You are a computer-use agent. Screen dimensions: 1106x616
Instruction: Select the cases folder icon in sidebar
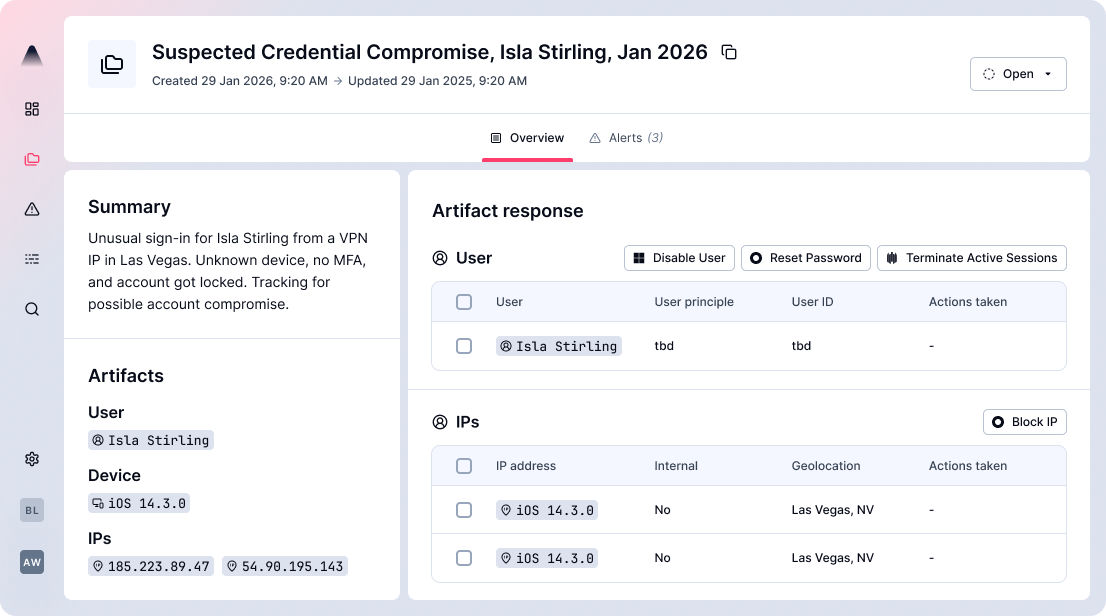(x=32, y=159)
